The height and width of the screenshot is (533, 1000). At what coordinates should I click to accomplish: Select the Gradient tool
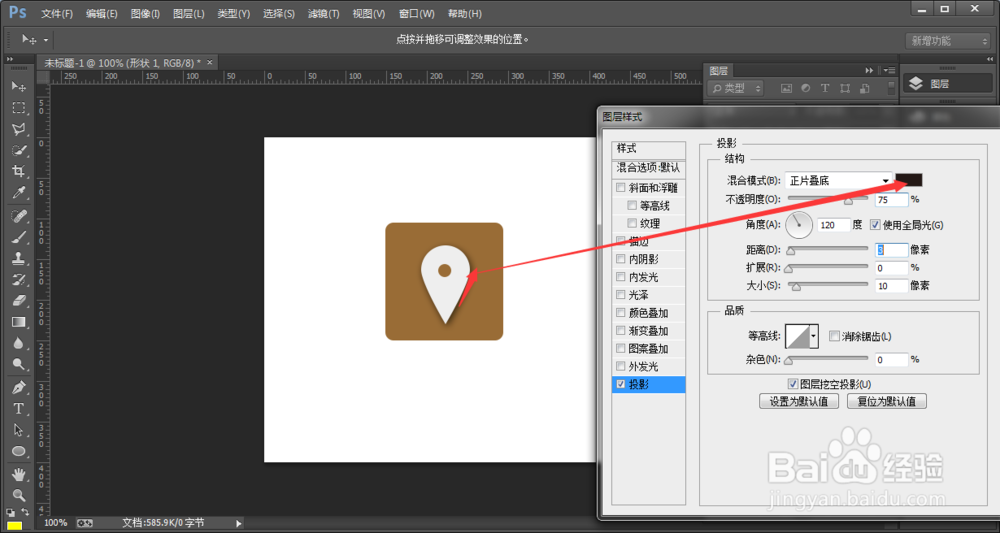[18, 321]
